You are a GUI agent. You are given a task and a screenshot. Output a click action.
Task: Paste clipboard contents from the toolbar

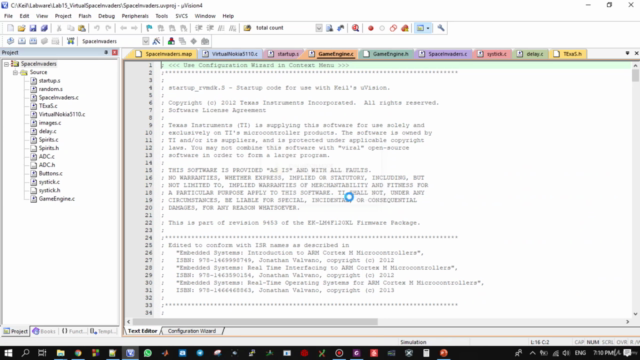(82, 28)
